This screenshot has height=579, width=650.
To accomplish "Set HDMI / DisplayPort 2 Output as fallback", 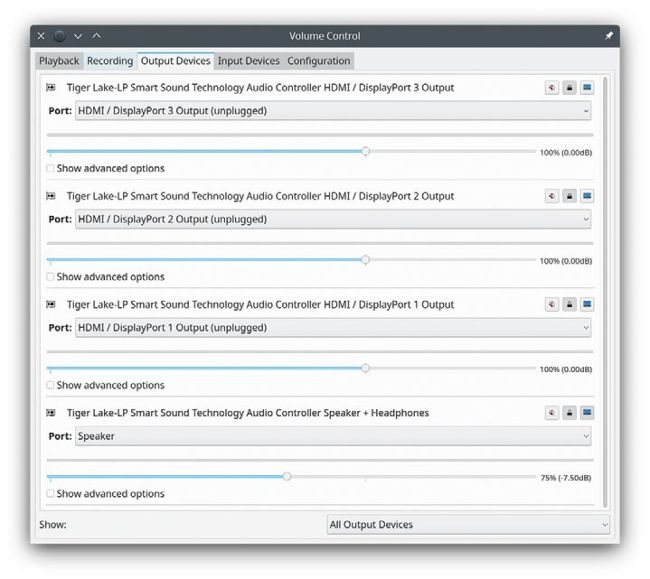I will [587, 196].
